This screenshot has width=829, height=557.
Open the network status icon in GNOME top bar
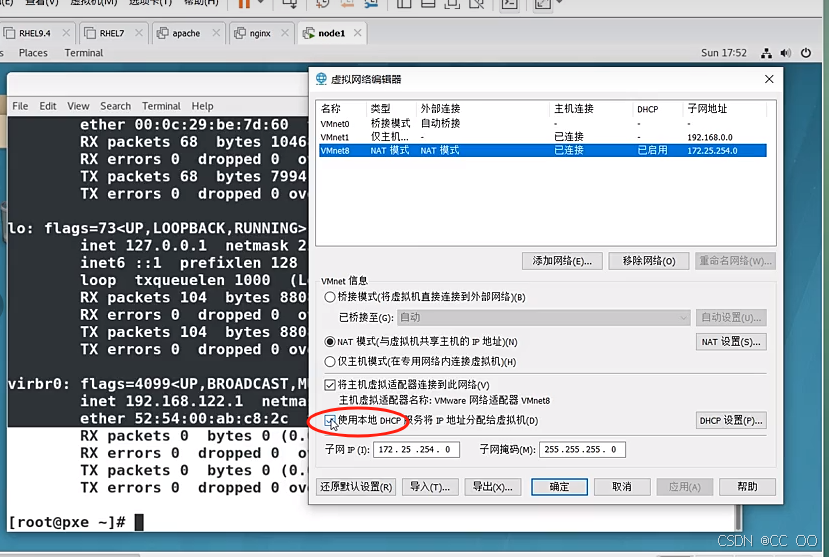pyautogui.click(x=766, y=53)
